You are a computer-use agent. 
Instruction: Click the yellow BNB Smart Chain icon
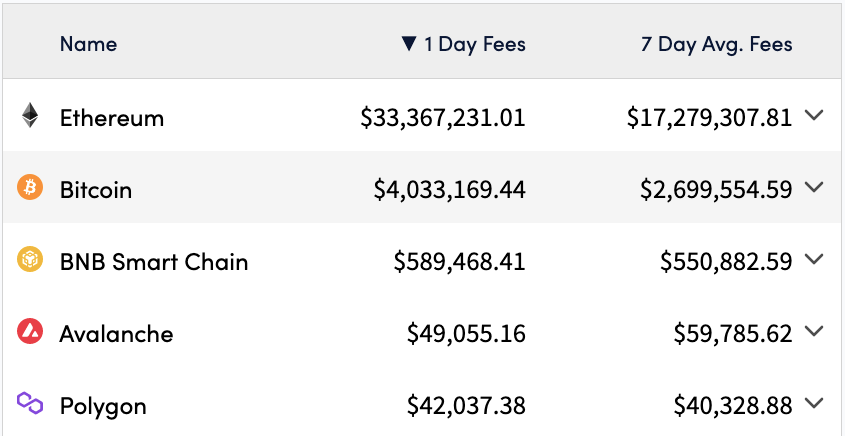click(x=30, y=259)
